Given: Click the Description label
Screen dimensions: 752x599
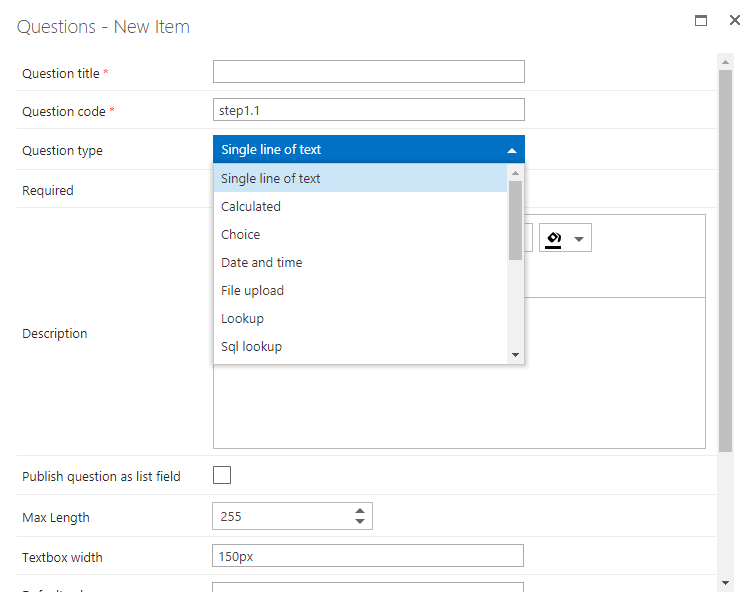Looking at the screenshot, I should click(55, 333).
